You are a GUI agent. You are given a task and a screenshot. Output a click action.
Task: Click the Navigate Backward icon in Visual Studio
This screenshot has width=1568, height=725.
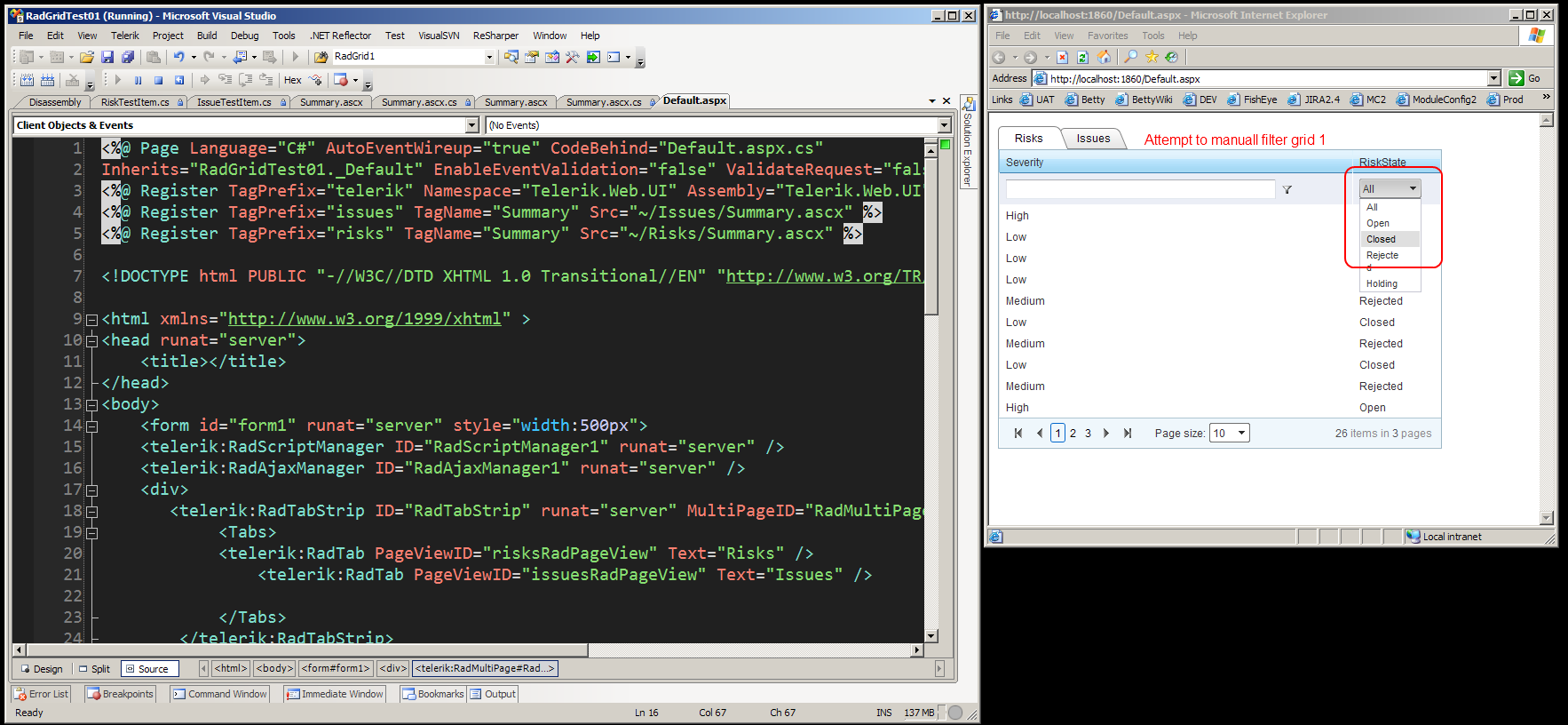click(x=240, y=57)
